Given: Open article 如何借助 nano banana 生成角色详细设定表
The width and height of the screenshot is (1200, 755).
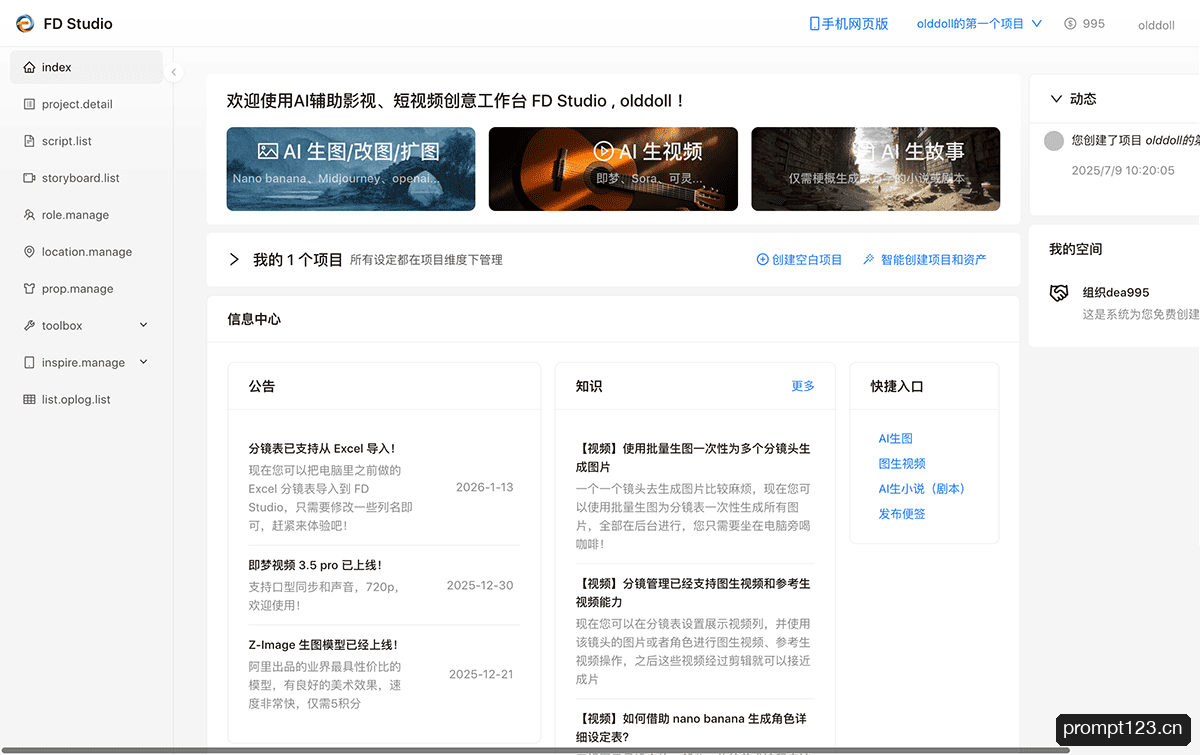Looking at the screenshot, I should pyautogui.click(x=691, y=728).
